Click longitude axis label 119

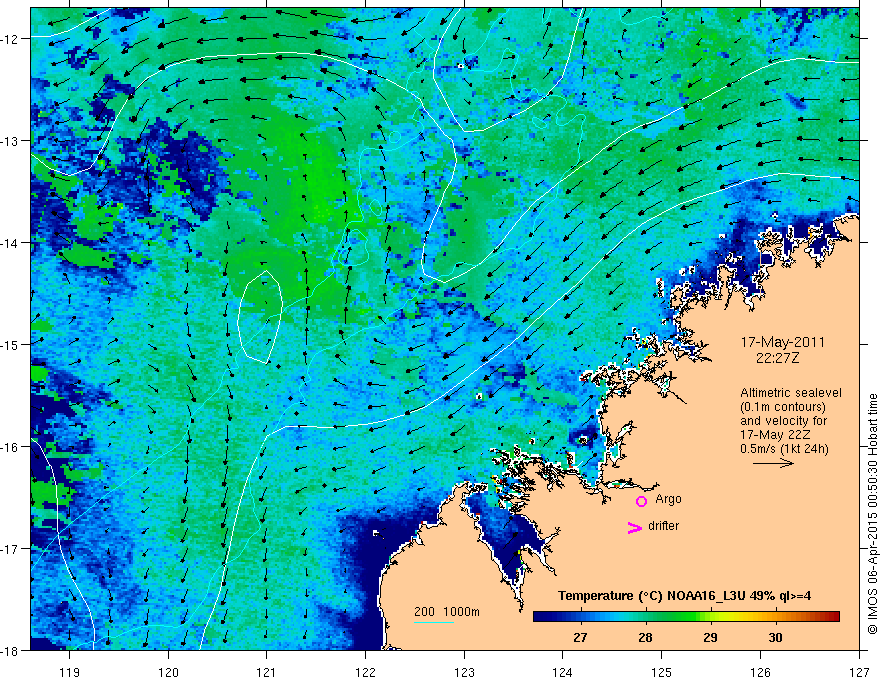(70, 672)
